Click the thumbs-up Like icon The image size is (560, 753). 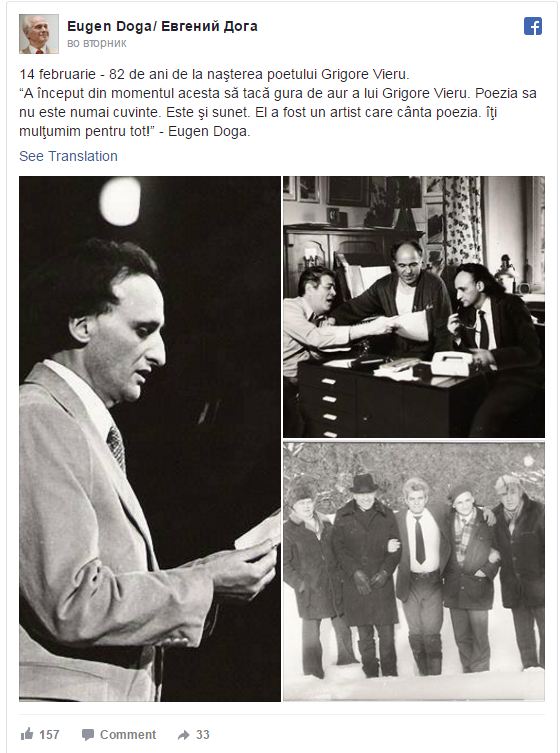pyautogui.click(x=27, y=734)
